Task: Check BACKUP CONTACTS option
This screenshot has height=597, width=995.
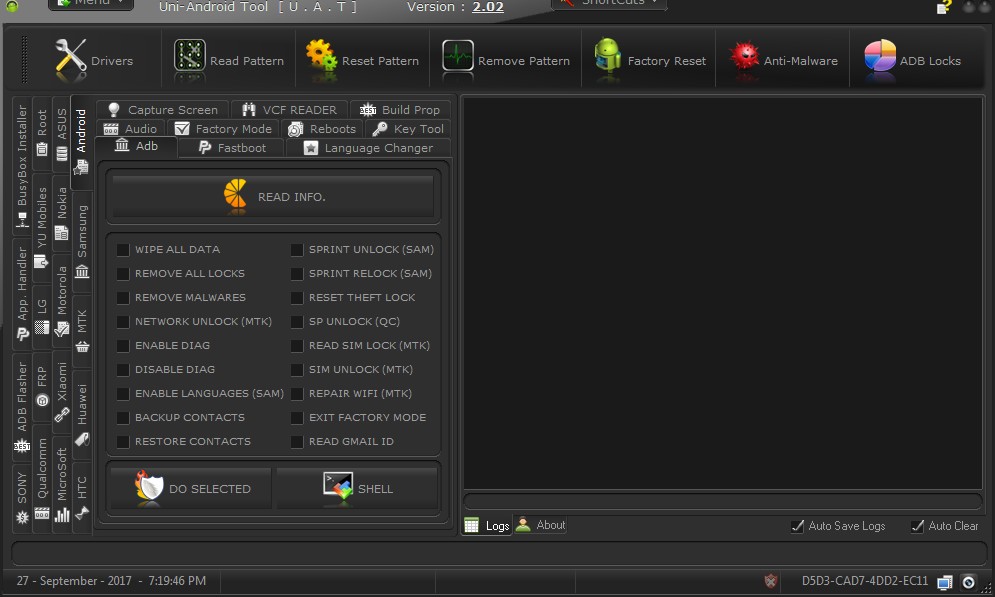Action: click(123, 417)
